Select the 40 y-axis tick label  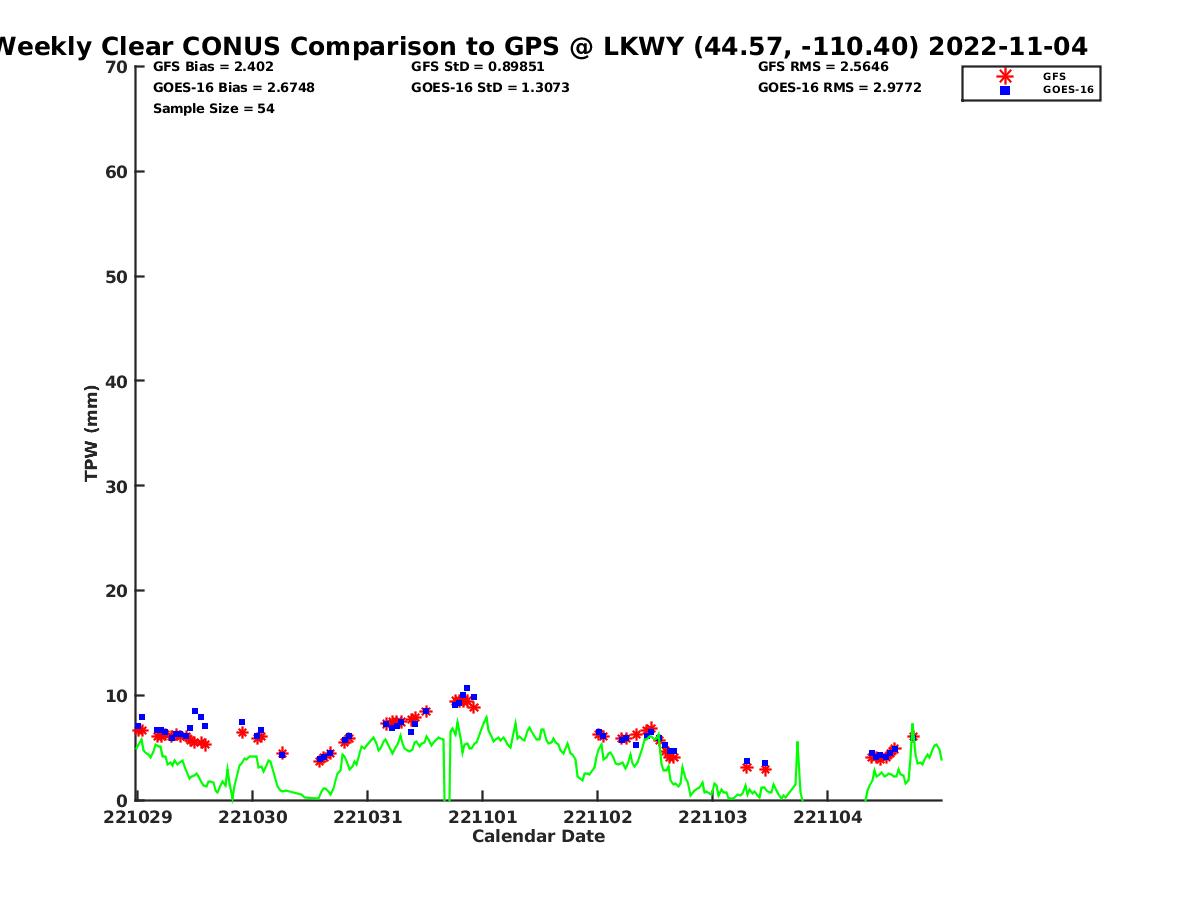click(x=116, y=381)
